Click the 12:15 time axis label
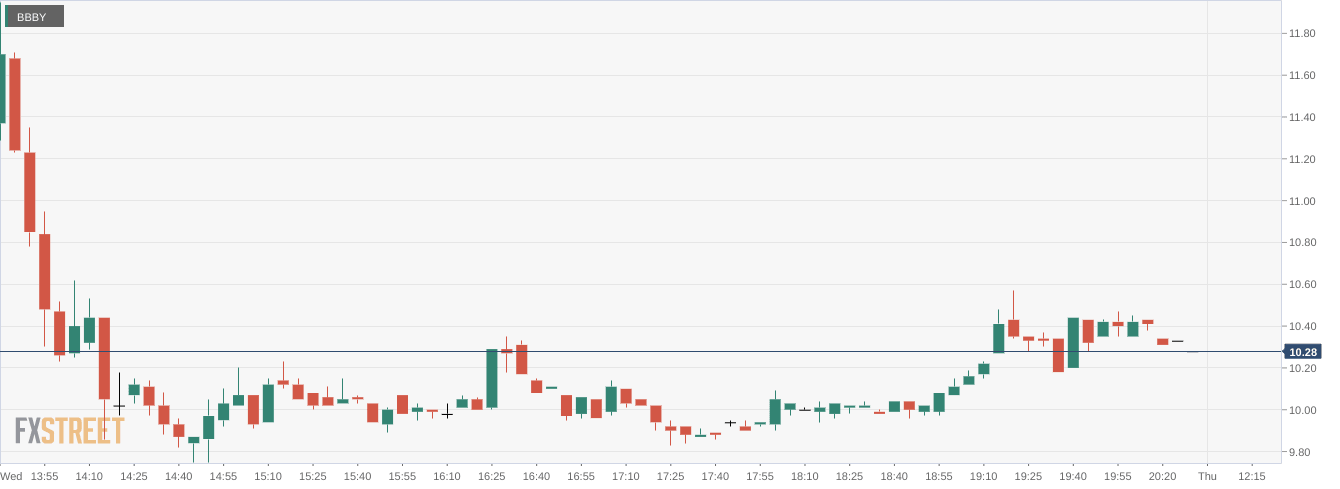The width and height of the screenshot is (1340, 489). coord(1252,476)
